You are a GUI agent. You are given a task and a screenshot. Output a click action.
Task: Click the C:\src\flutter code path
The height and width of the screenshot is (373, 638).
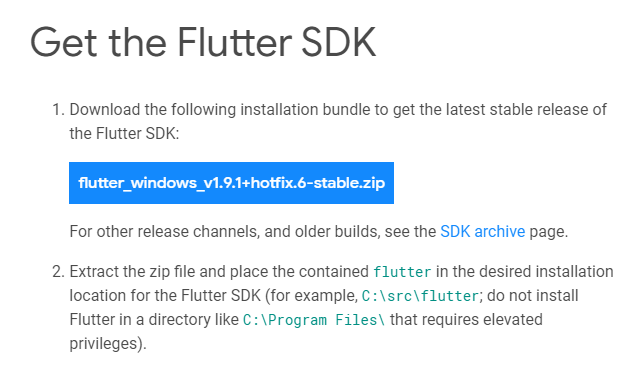(x=420, y=296)
